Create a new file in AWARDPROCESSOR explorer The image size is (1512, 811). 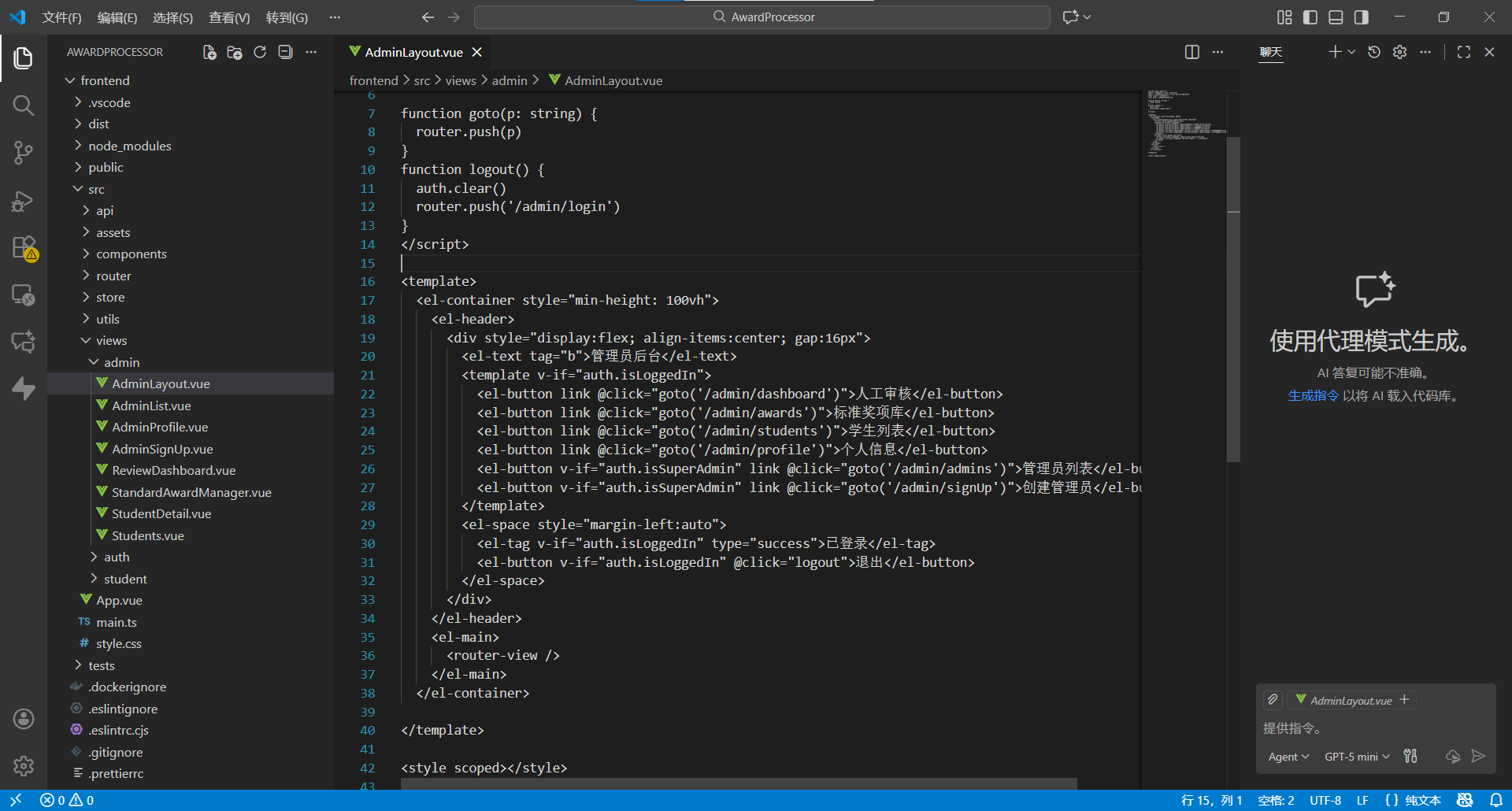coord(209,52)
